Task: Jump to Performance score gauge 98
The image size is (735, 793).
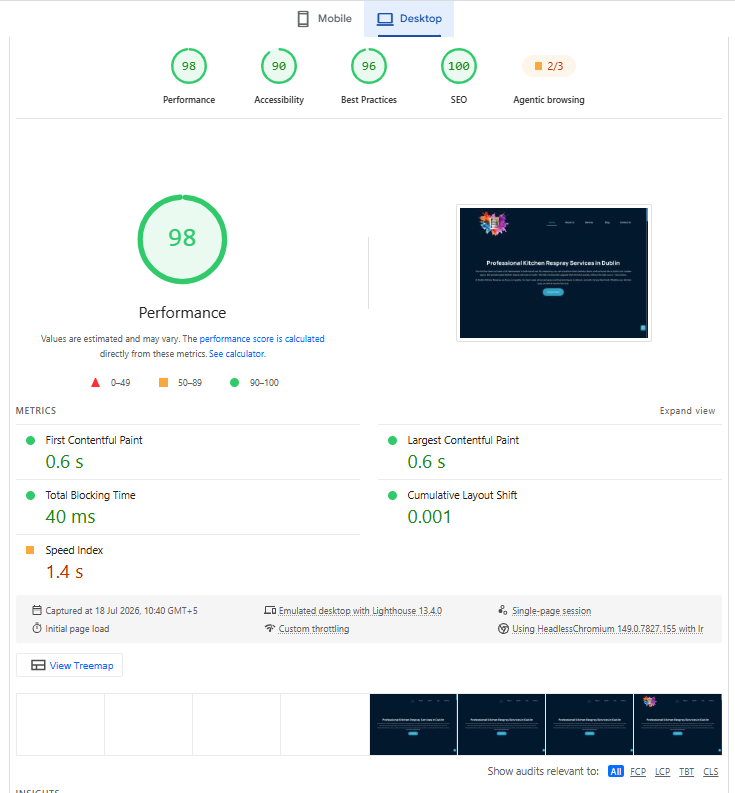Action: tap(189, 66)
